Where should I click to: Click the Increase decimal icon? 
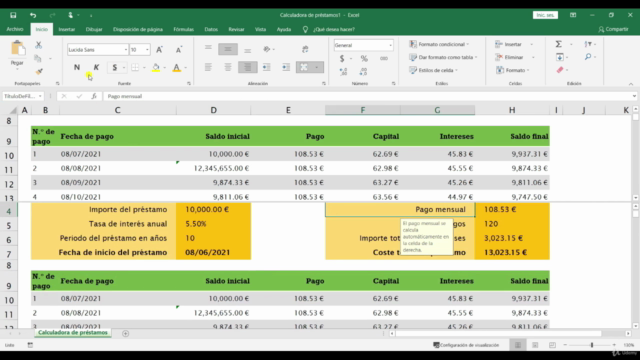(343, 72)
